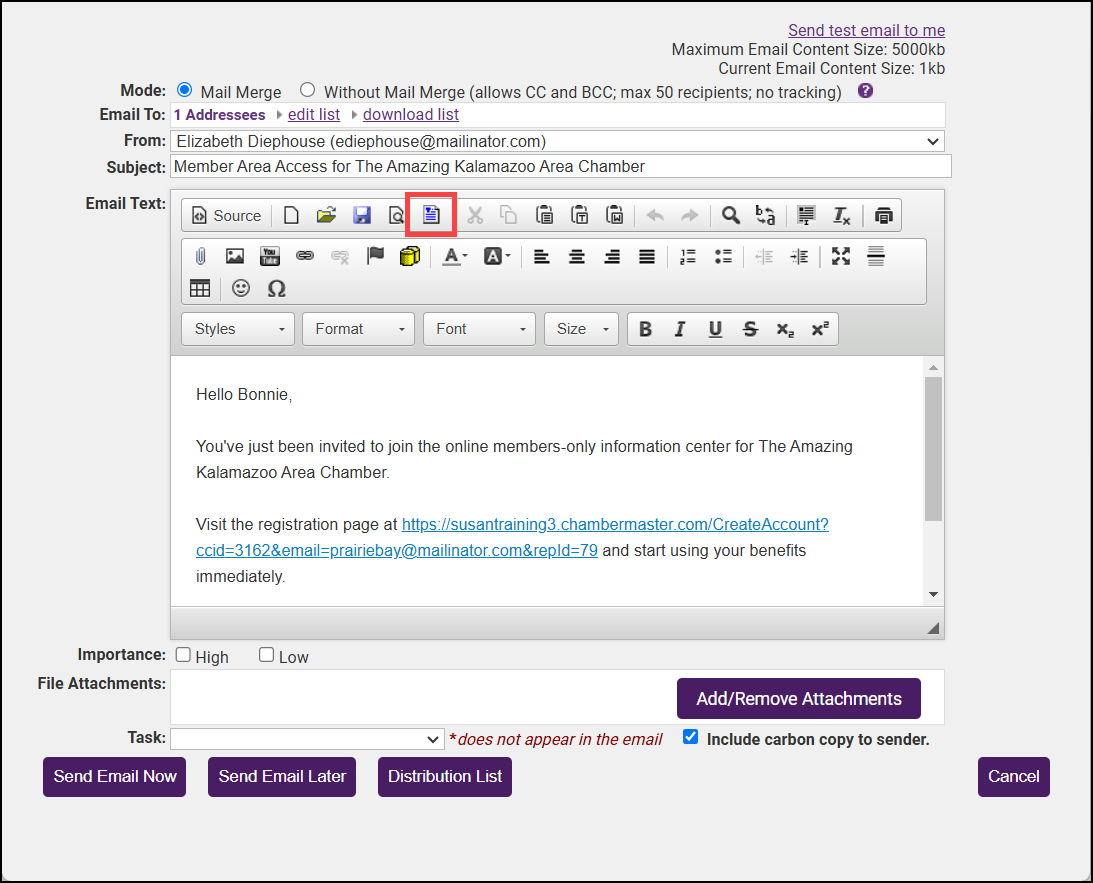Maximize the editor with the expand icon

pos(841,257)
